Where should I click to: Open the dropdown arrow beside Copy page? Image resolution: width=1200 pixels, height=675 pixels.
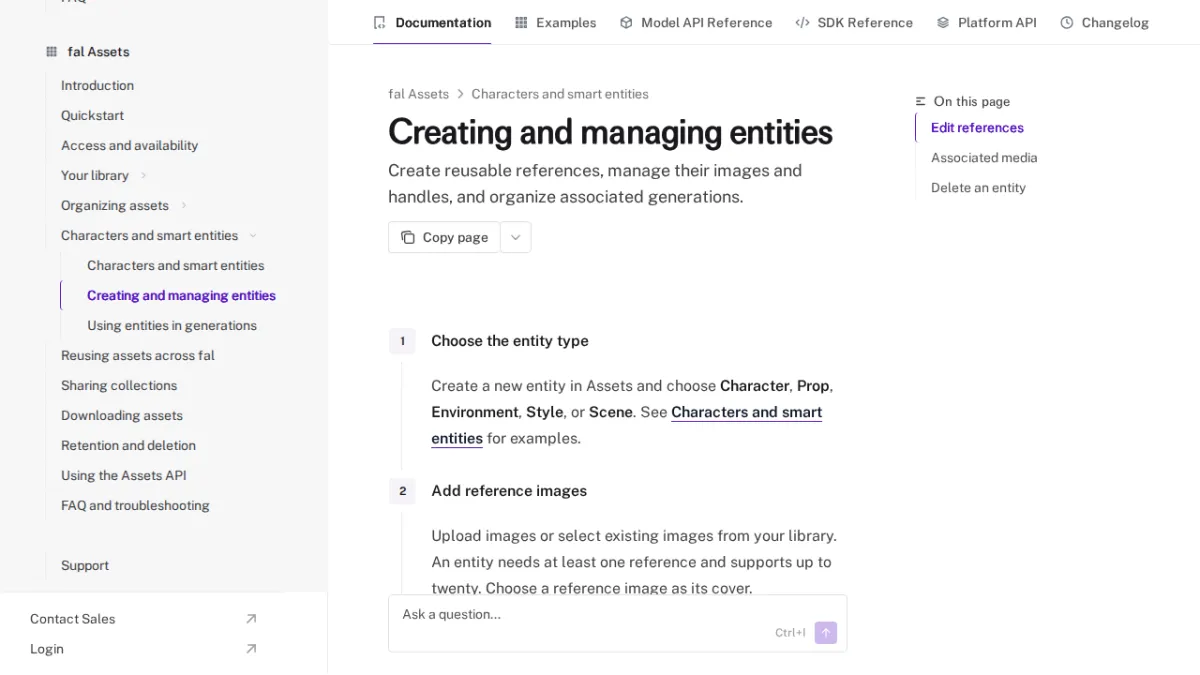pyautogui.click(x=516, y=238)
